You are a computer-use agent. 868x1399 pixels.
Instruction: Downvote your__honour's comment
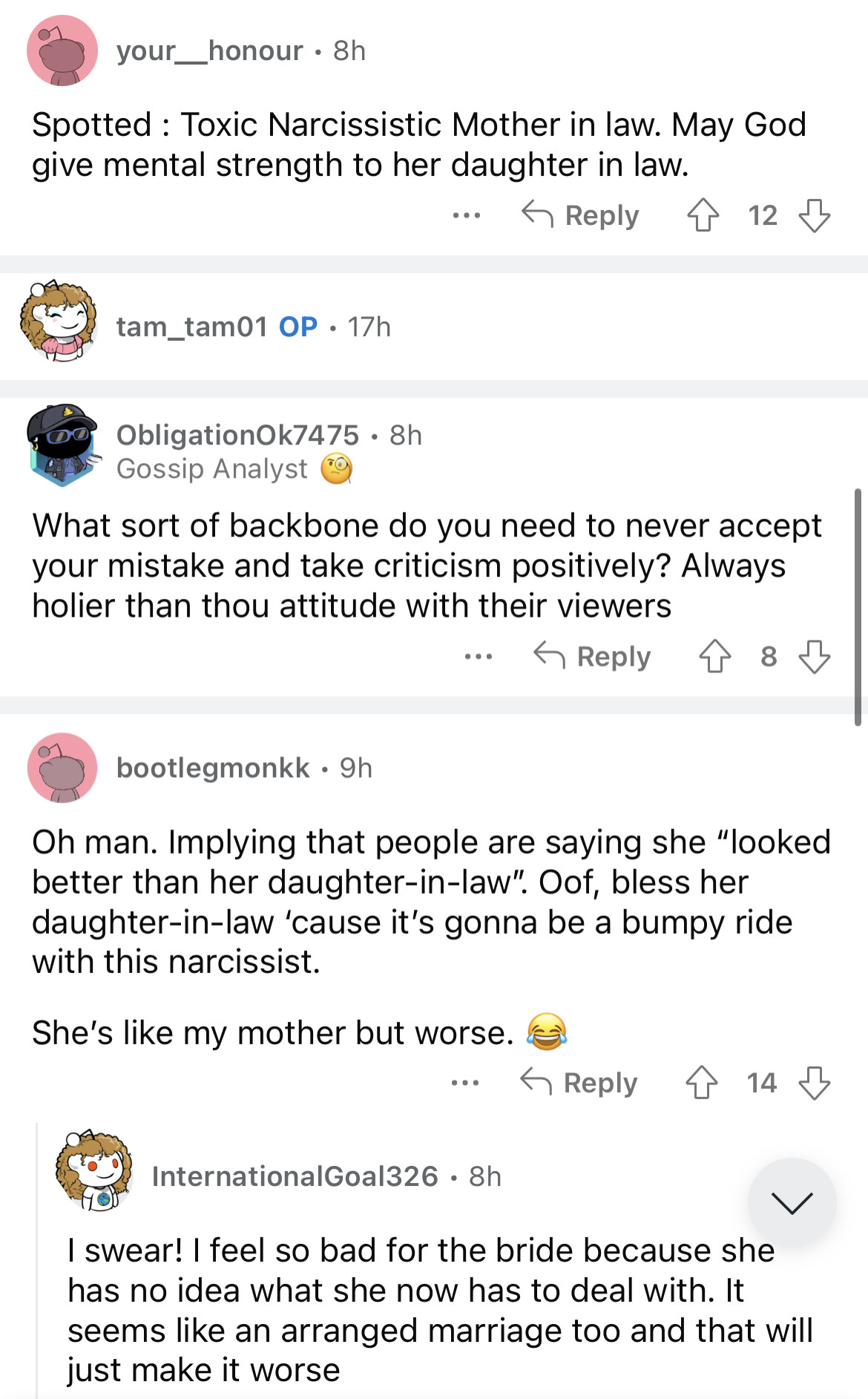(x=814, y=216)
